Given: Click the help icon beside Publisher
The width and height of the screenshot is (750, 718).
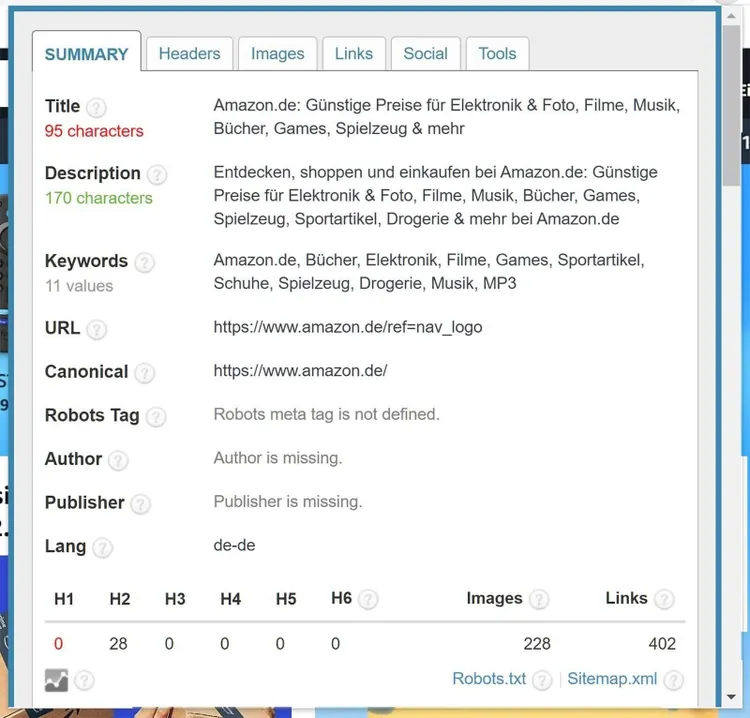Looking at the screenshot, I should 141,504.
